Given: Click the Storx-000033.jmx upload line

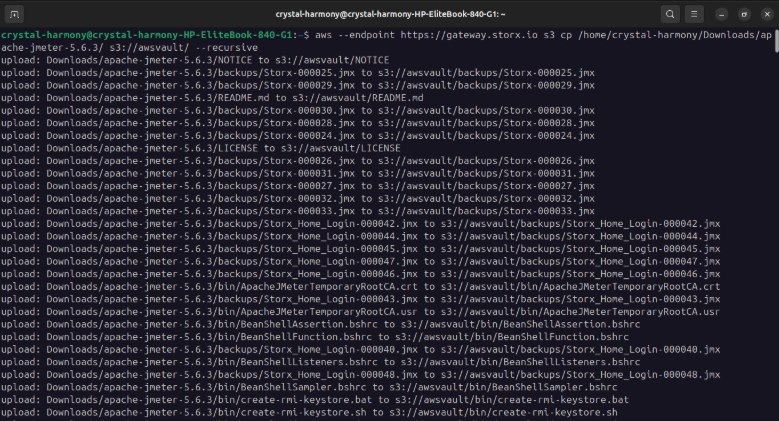Looking at the screenshot, I should pos(298,211).
